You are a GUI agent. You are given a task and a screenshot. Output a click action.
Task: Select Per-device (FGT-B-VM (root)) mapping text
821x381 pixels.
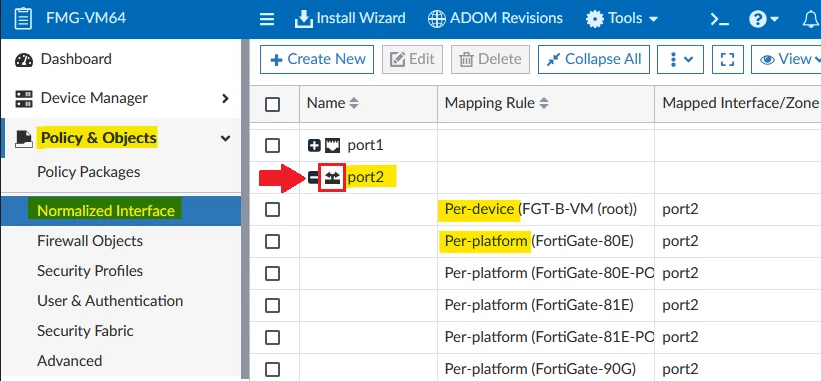[x=541, y=209]
